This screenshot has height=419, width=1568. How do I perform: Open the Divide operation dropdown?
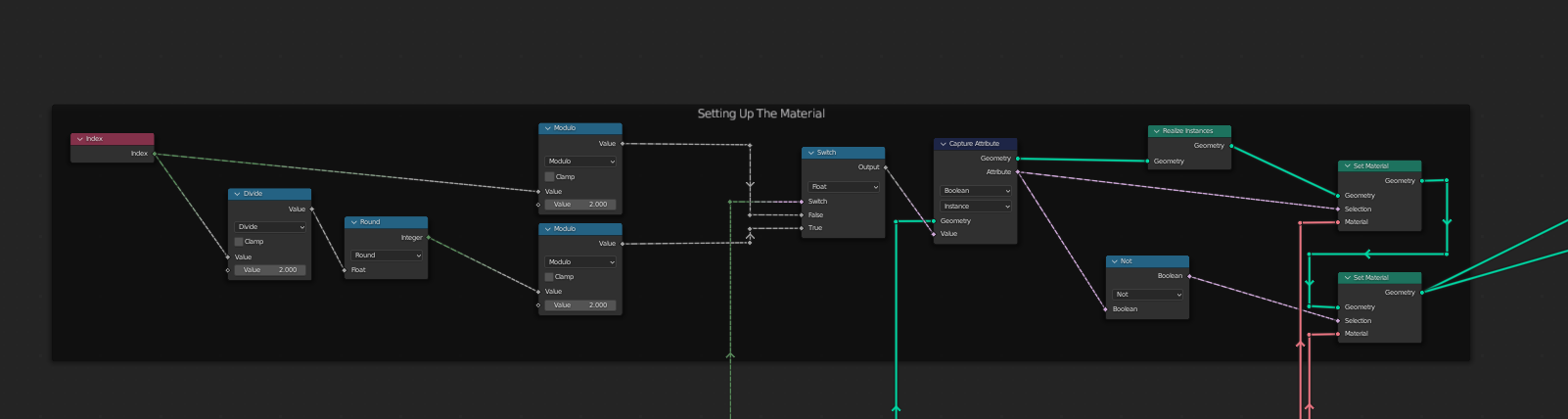pos(270,227)
